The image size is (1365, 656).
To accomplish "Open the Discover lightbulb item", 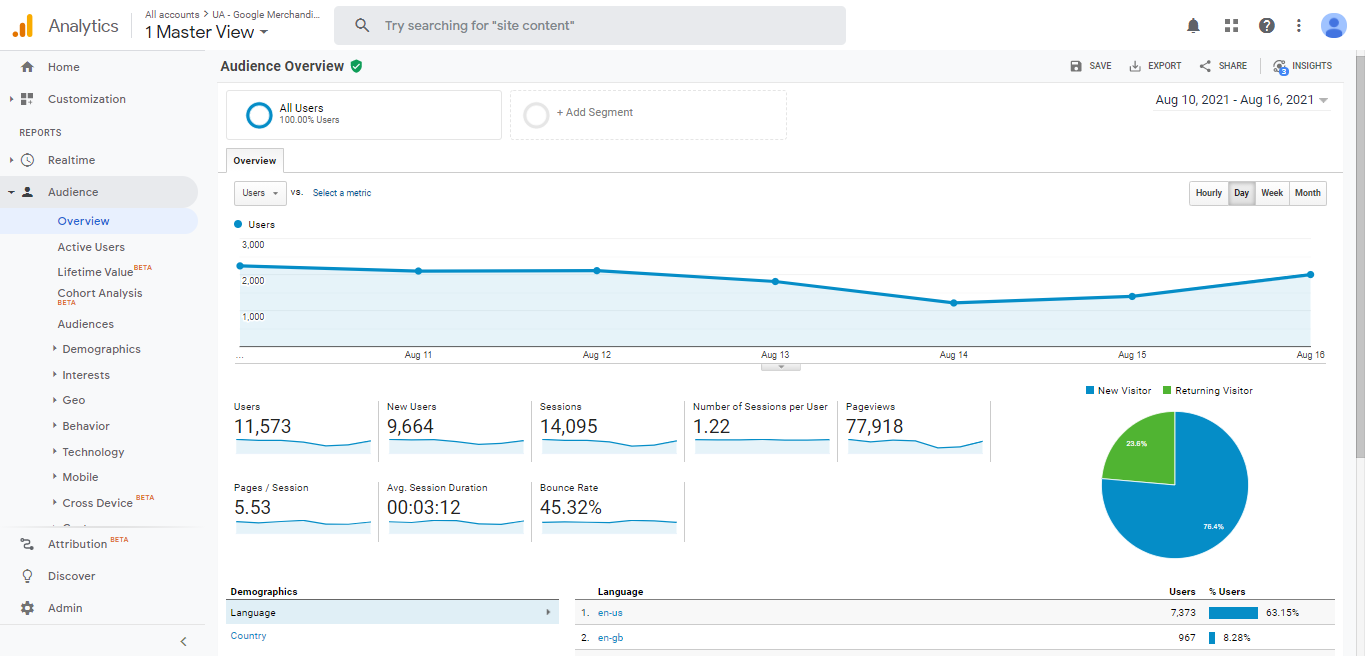I will click(x=28, y=576).
